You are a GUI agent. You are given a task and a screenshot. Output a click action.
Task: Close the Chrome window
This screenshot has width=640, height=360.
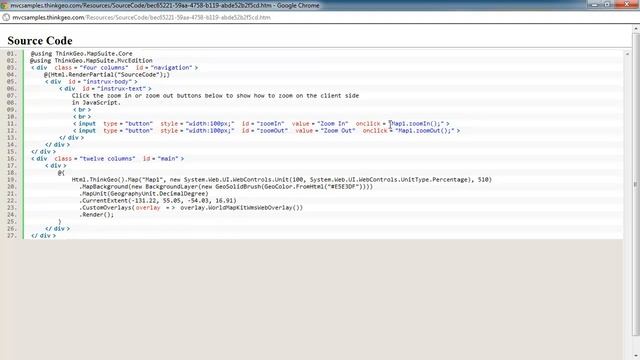click(627, 4)
